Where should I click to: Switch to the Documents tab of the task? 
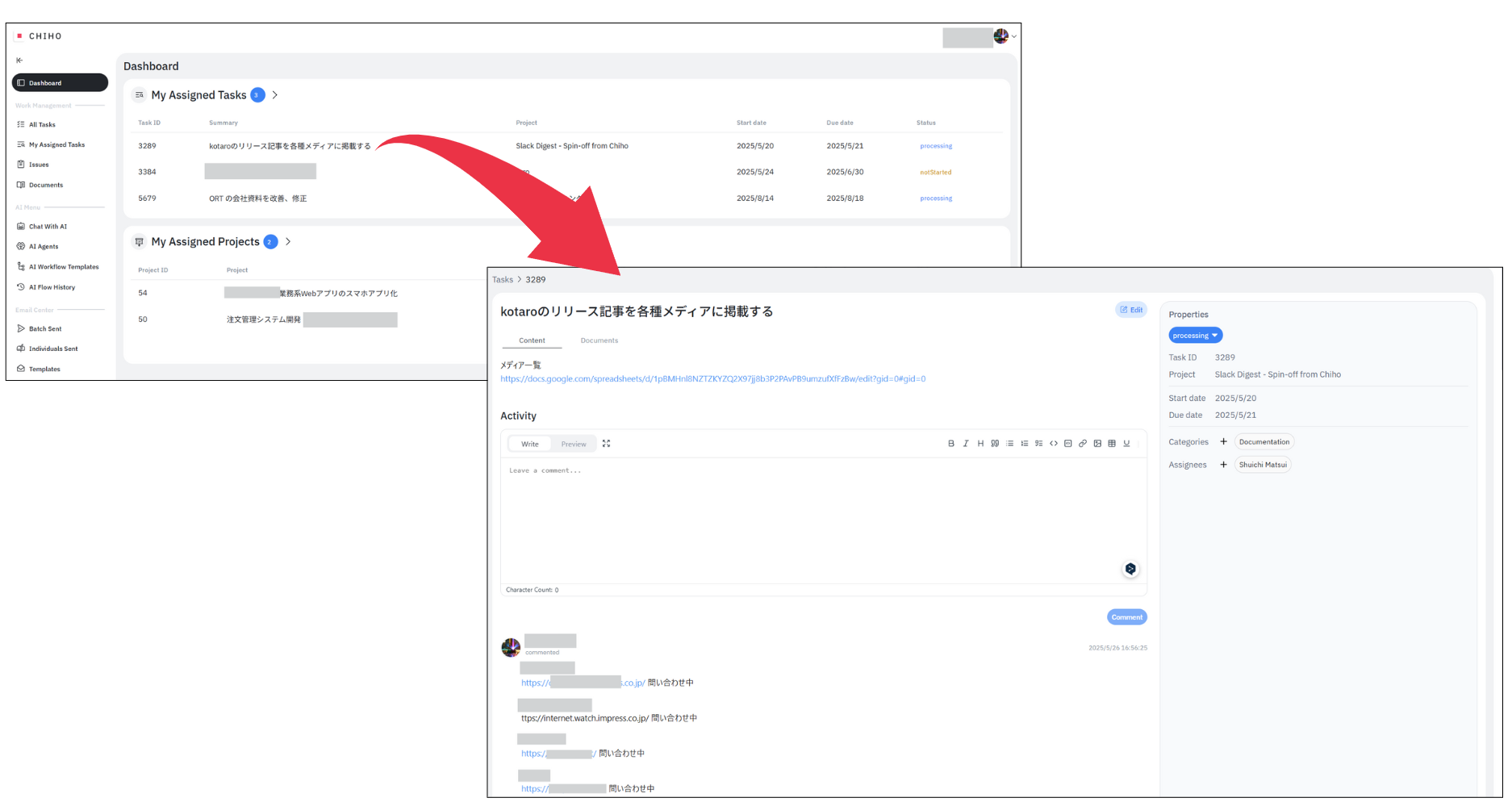(x=599, y=340)
